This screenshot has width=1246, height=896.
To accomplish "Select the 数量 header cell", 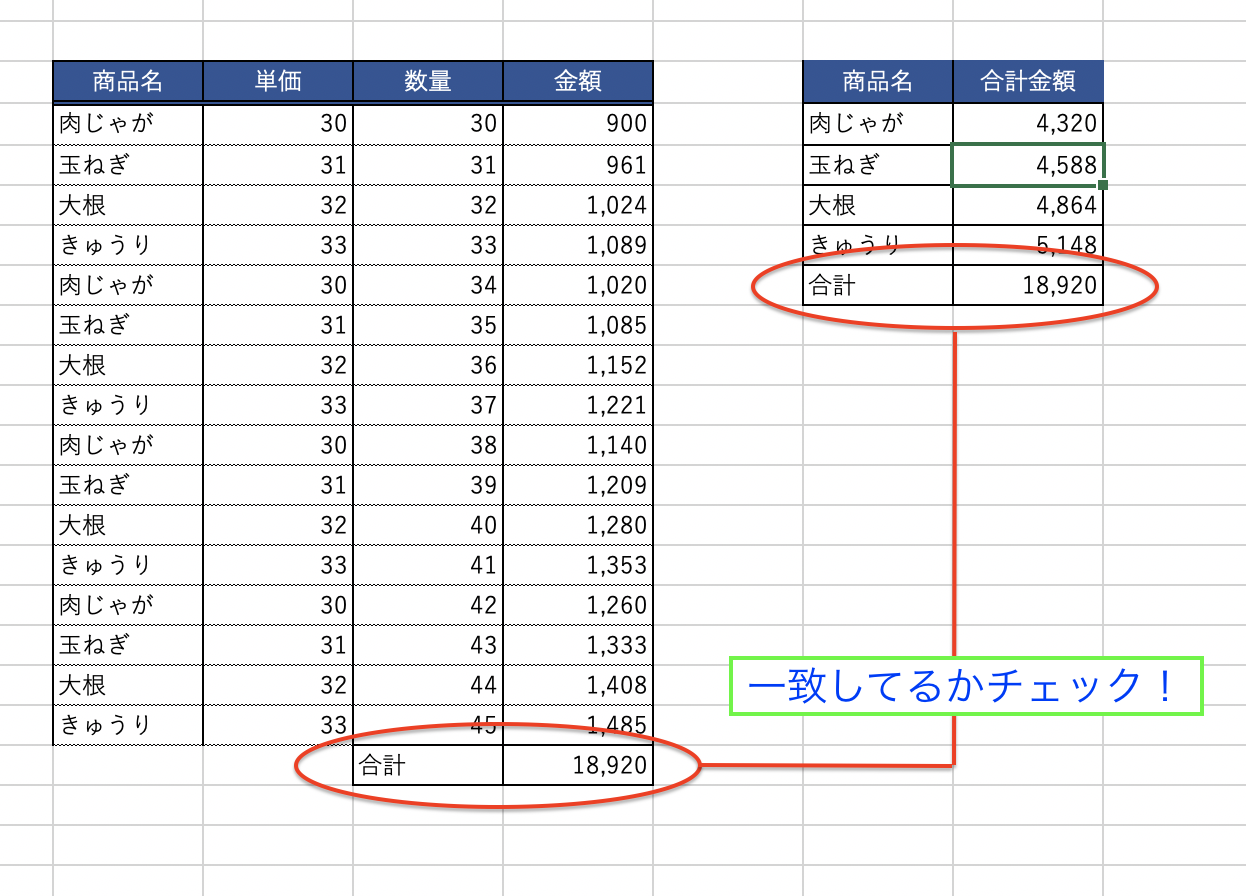I will [x=428, y=81].
